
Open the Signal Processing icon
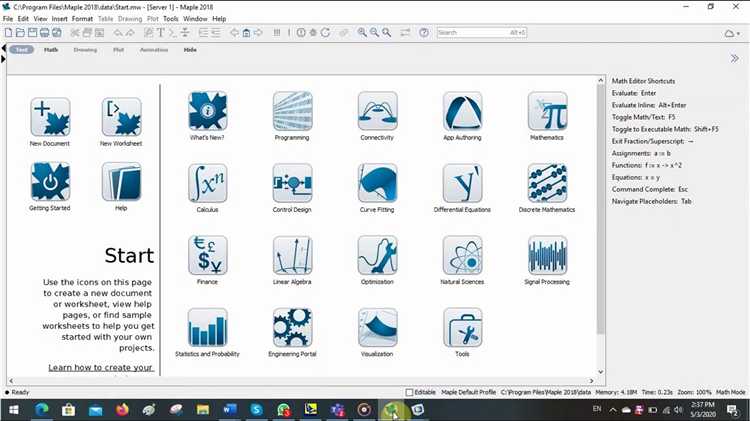(547, 255)
